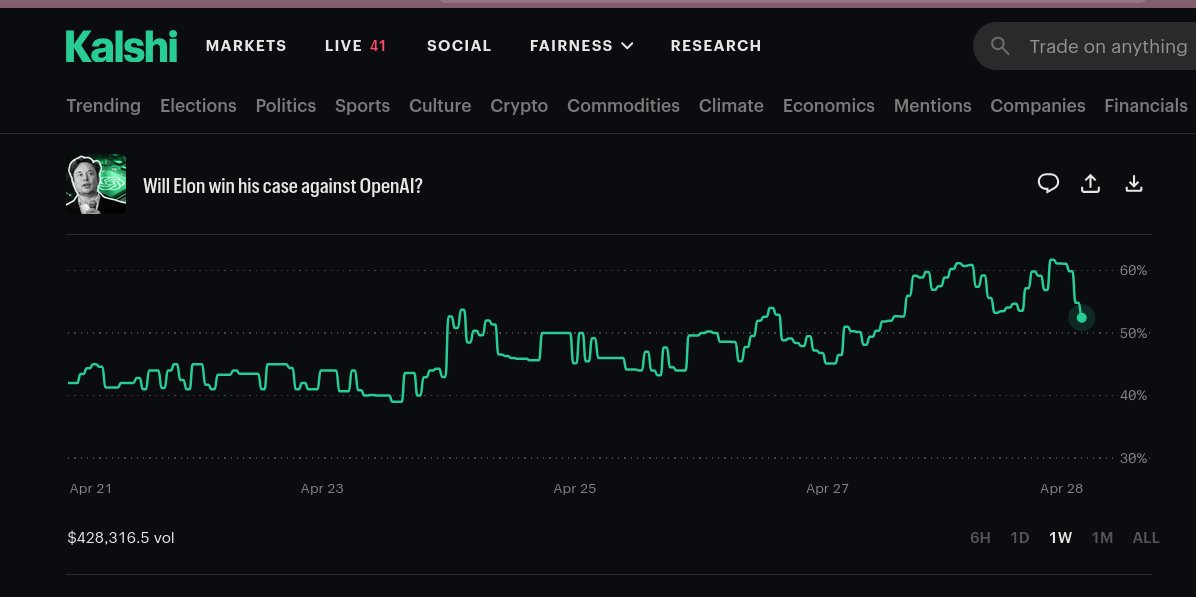Select the Trending category tab
1196x597 pixels.
pyautogui.click(x=104, y=106)
